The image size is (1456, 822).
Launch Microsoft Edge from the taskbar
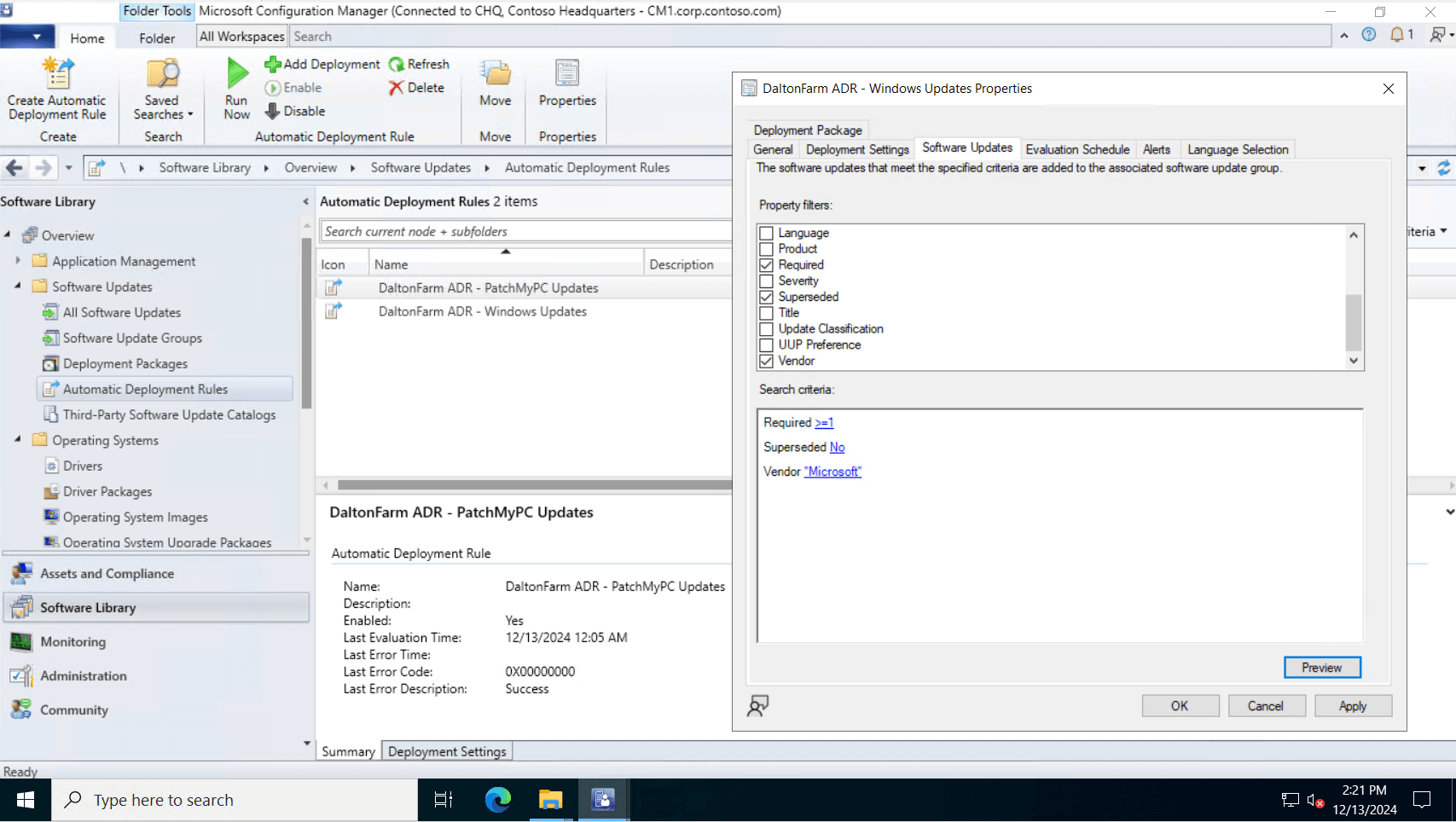pos(497,800)
